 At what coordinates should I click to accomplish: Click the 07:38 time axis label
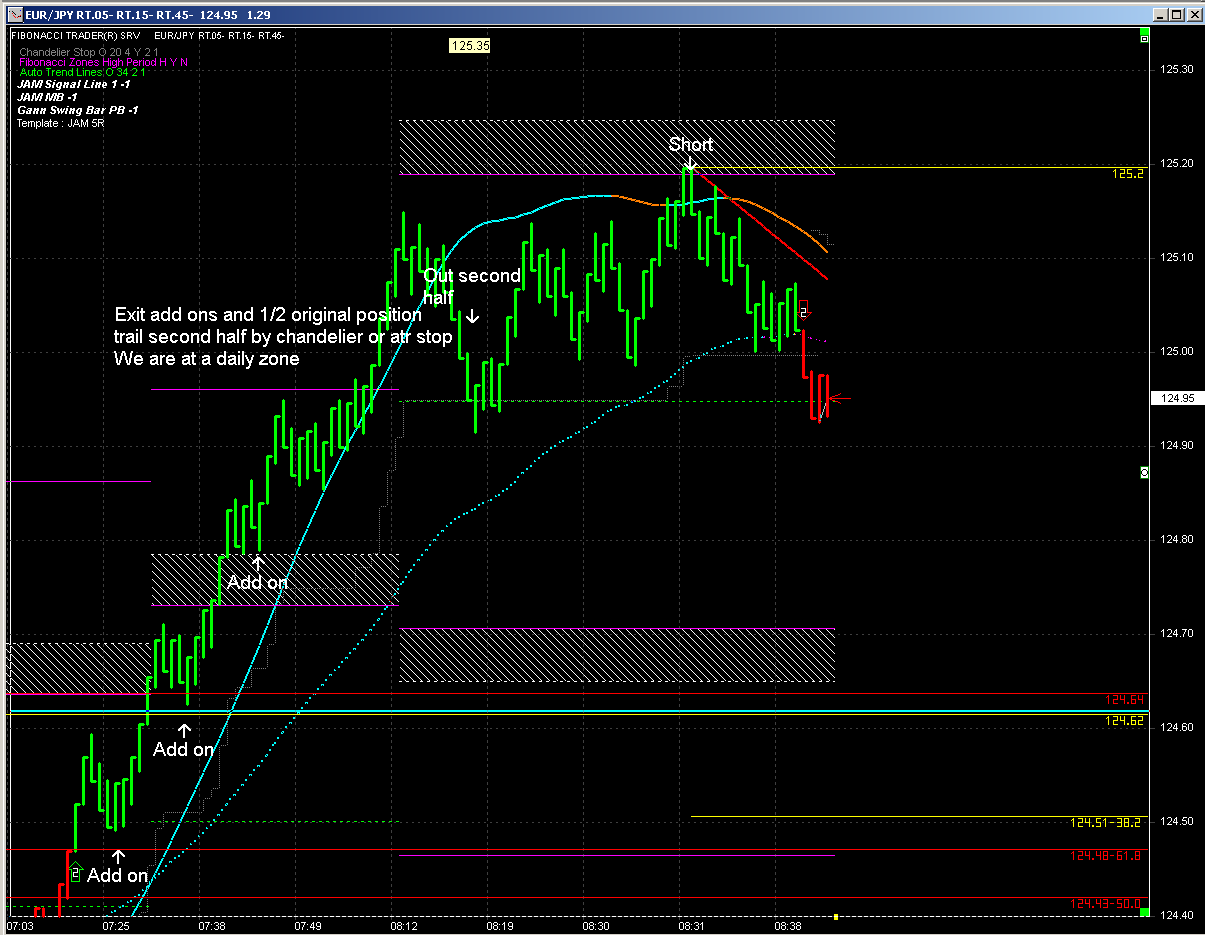[x=210, y=926]
